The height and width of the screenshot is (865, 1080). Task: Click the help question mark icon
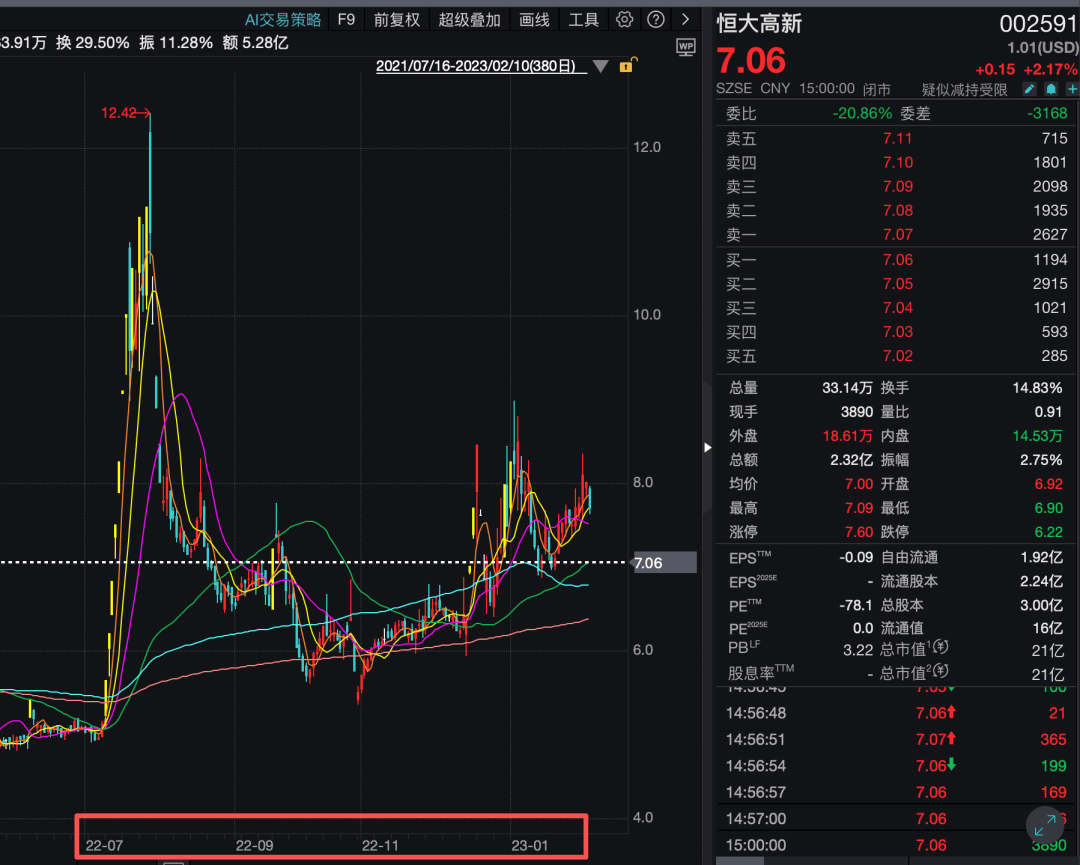[654, 19]
